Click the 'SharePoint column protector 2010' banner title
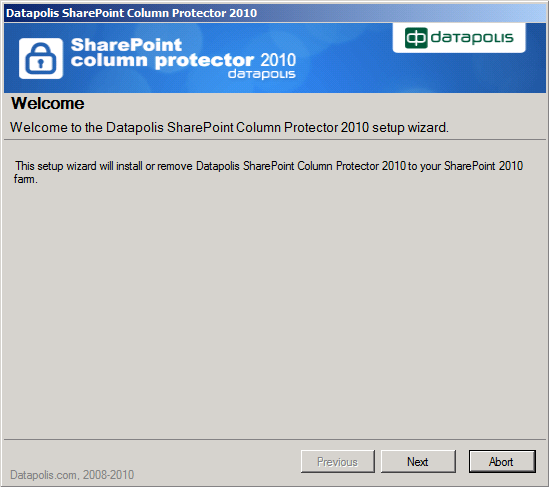549x487 pixels. [x=183, y=53]
